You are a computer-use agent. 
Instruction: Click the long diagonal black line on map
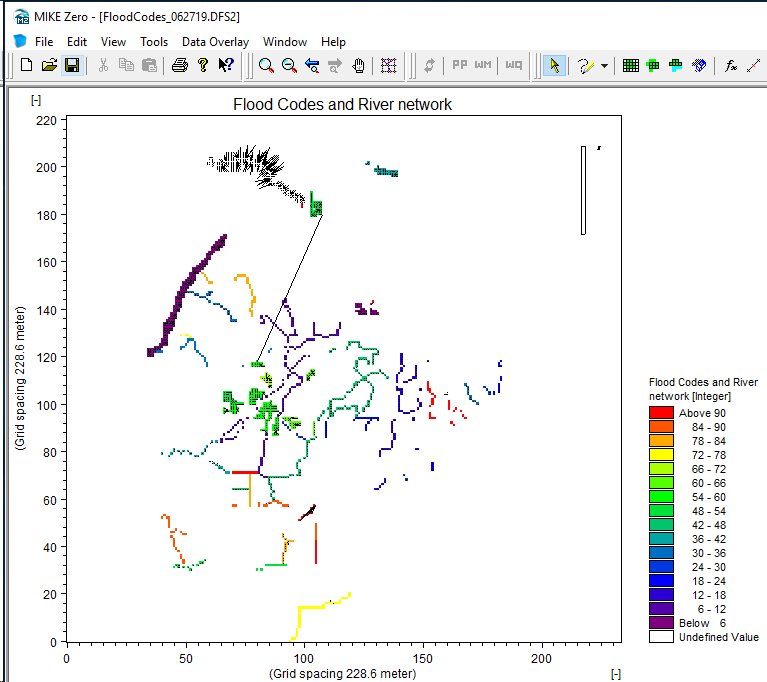(x=290, y=289)
